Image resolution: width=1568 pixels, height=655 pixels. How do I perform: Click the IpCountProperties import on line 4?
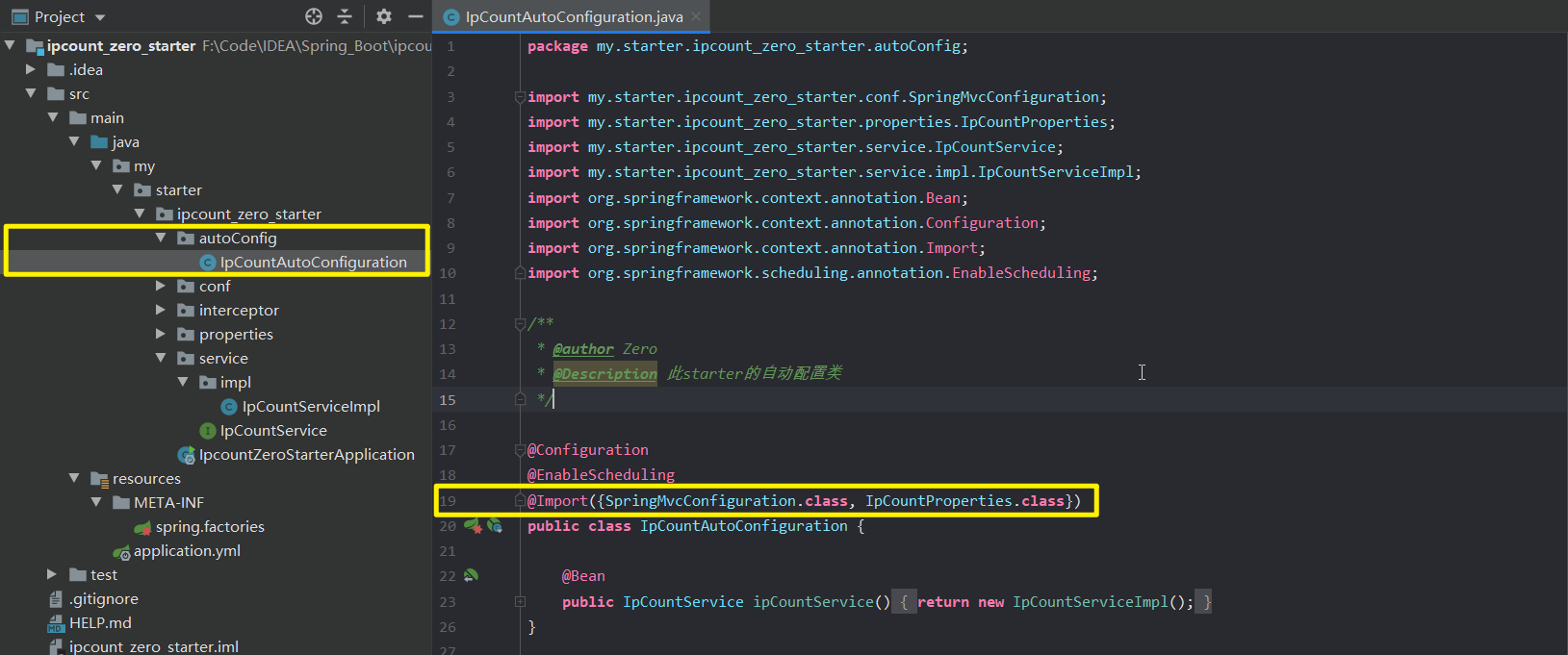(822, 122)
